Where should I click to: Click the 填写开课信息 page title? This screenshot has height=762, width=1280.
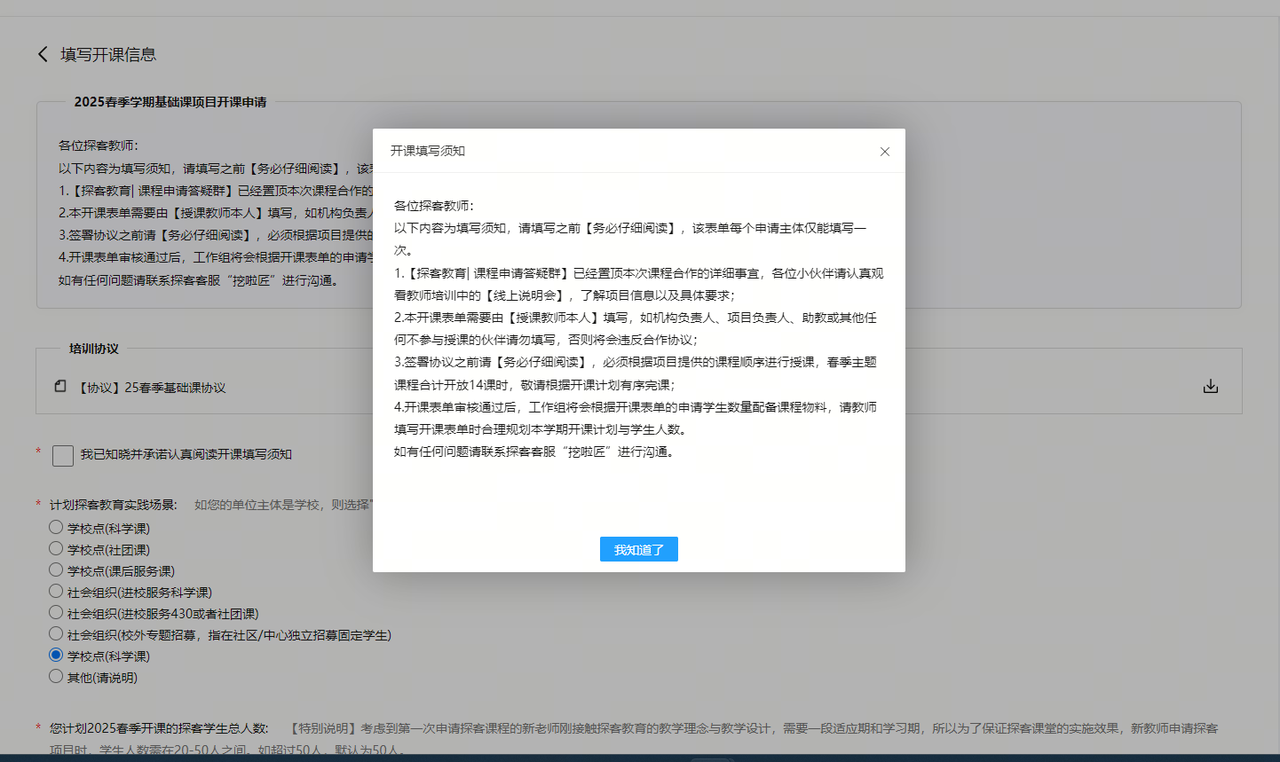(x=108, y=55)
